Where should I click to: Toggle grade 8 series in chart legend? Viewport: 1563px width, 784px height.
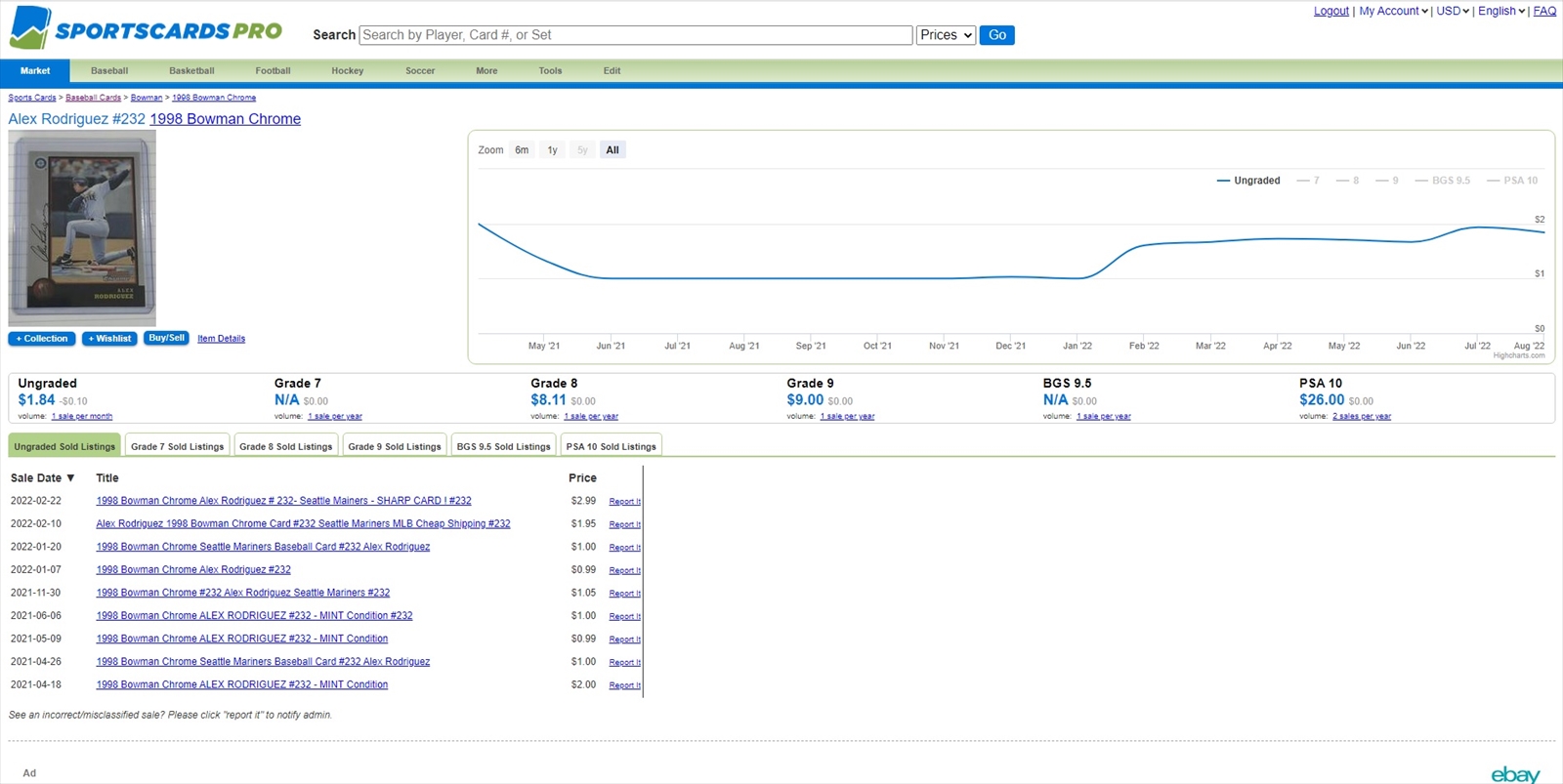point(1347,181)
